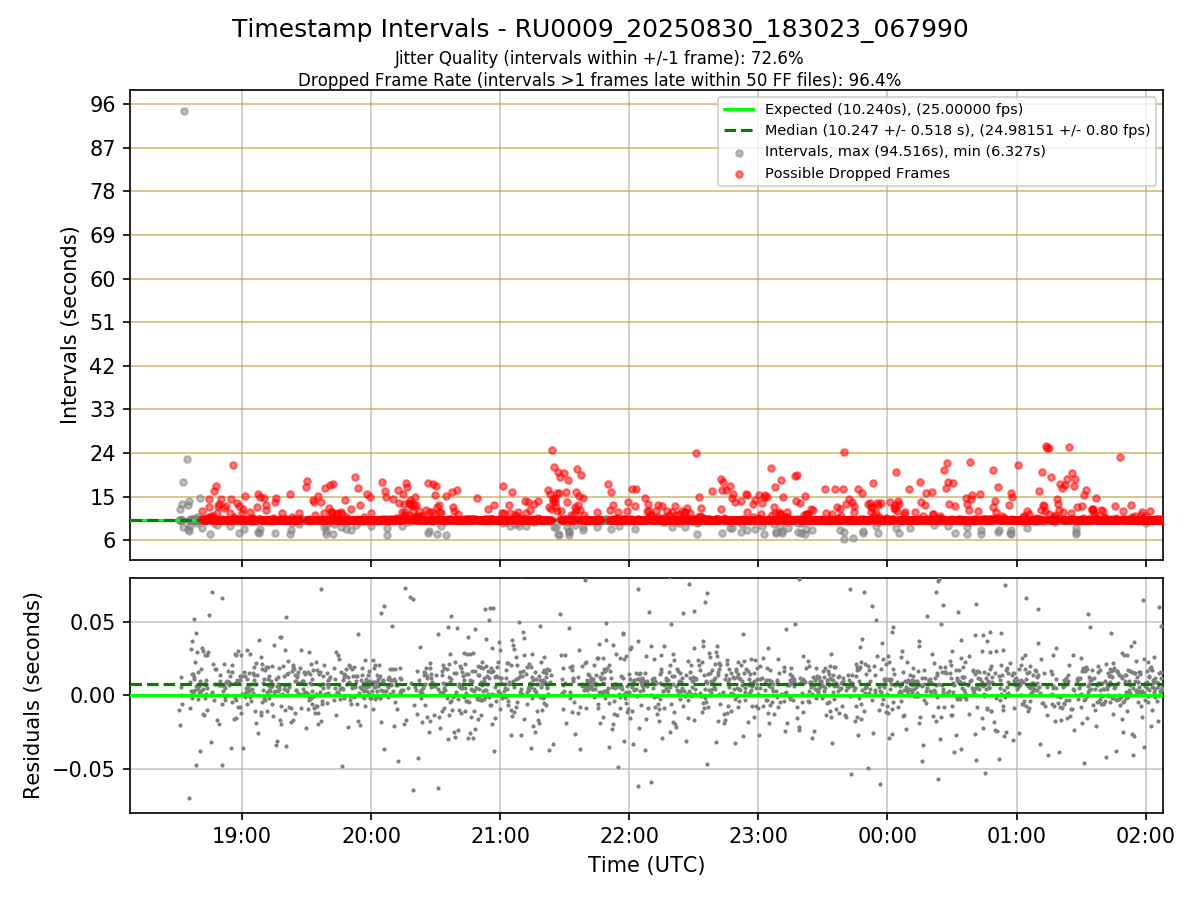Click the red dot marker in the legend
Viewport: 1200px width, 900px height.
tap(739, 173)
